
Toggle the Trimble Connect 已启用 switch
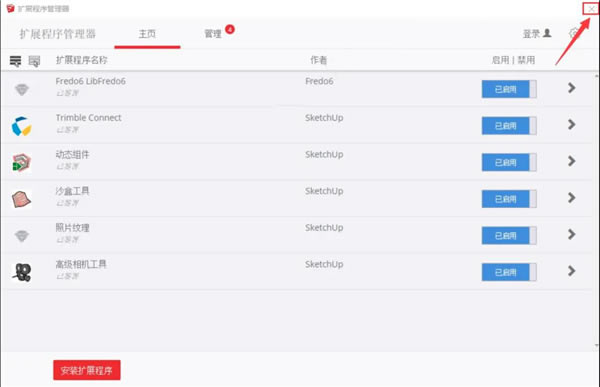[509, 126]
